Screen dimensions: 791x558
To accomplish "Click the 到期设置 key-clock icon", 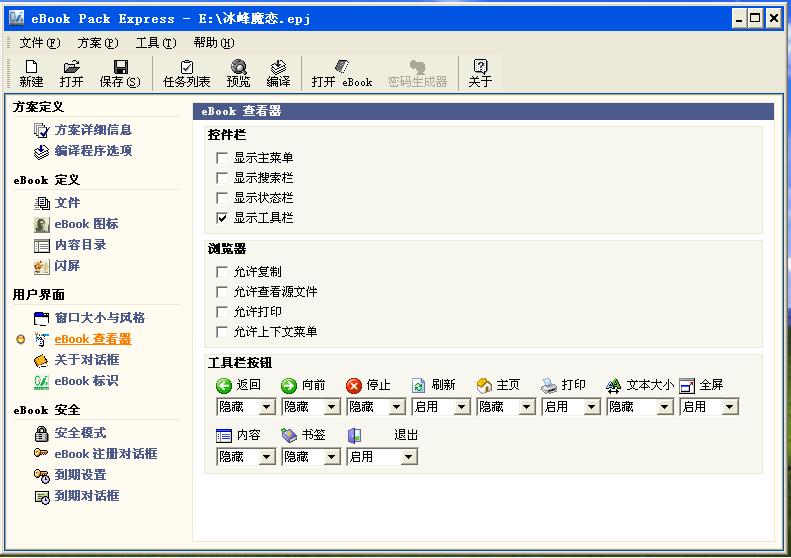I will [x=41, y=475].
